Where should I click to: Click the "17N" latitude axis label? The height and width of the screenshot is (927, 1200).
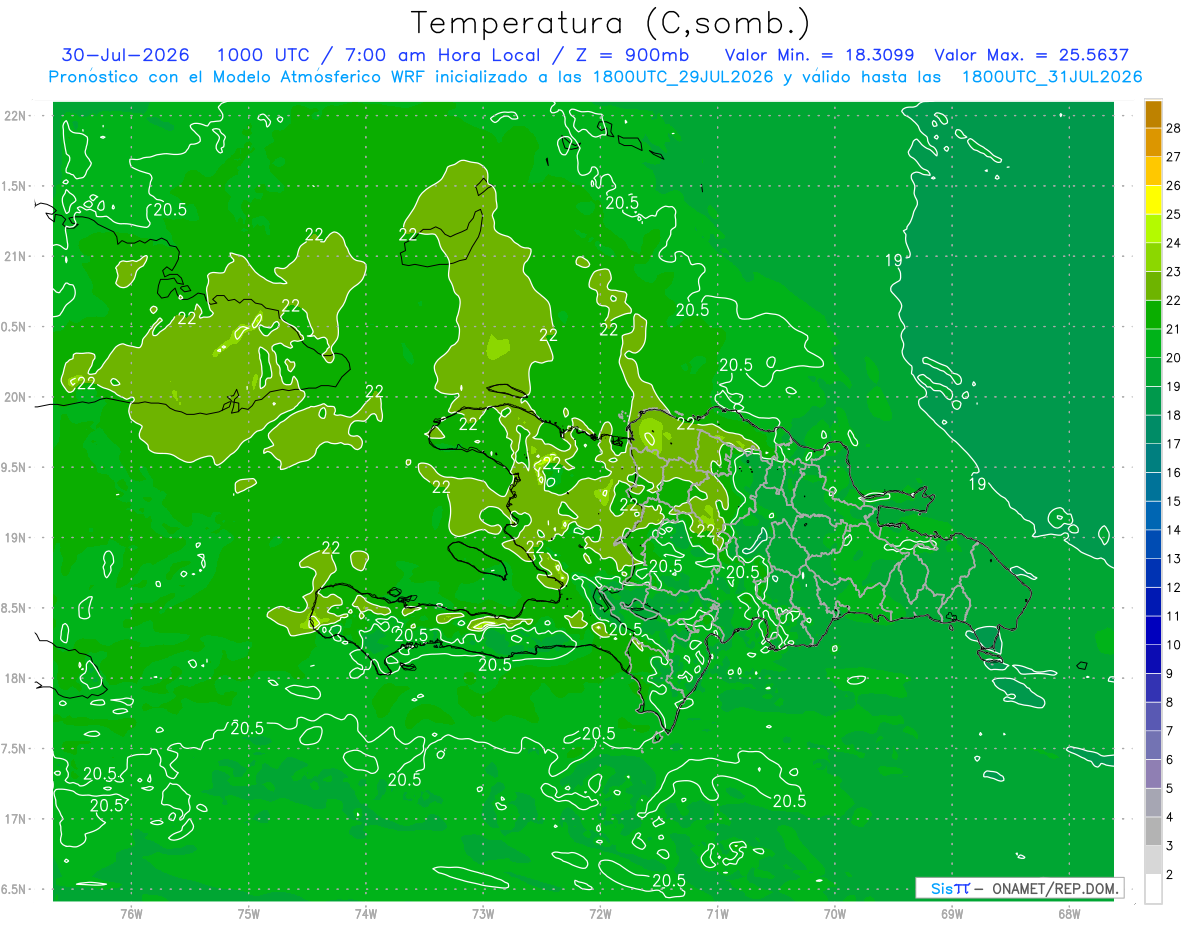click(x=16, y=819)
